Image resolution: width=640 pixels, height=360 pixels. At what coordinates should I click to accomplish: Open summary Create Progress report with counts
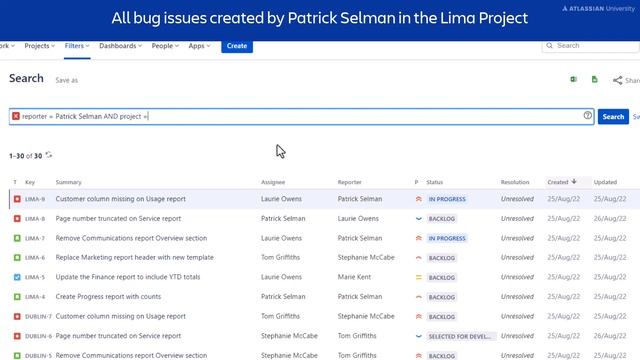click(108, 296)
